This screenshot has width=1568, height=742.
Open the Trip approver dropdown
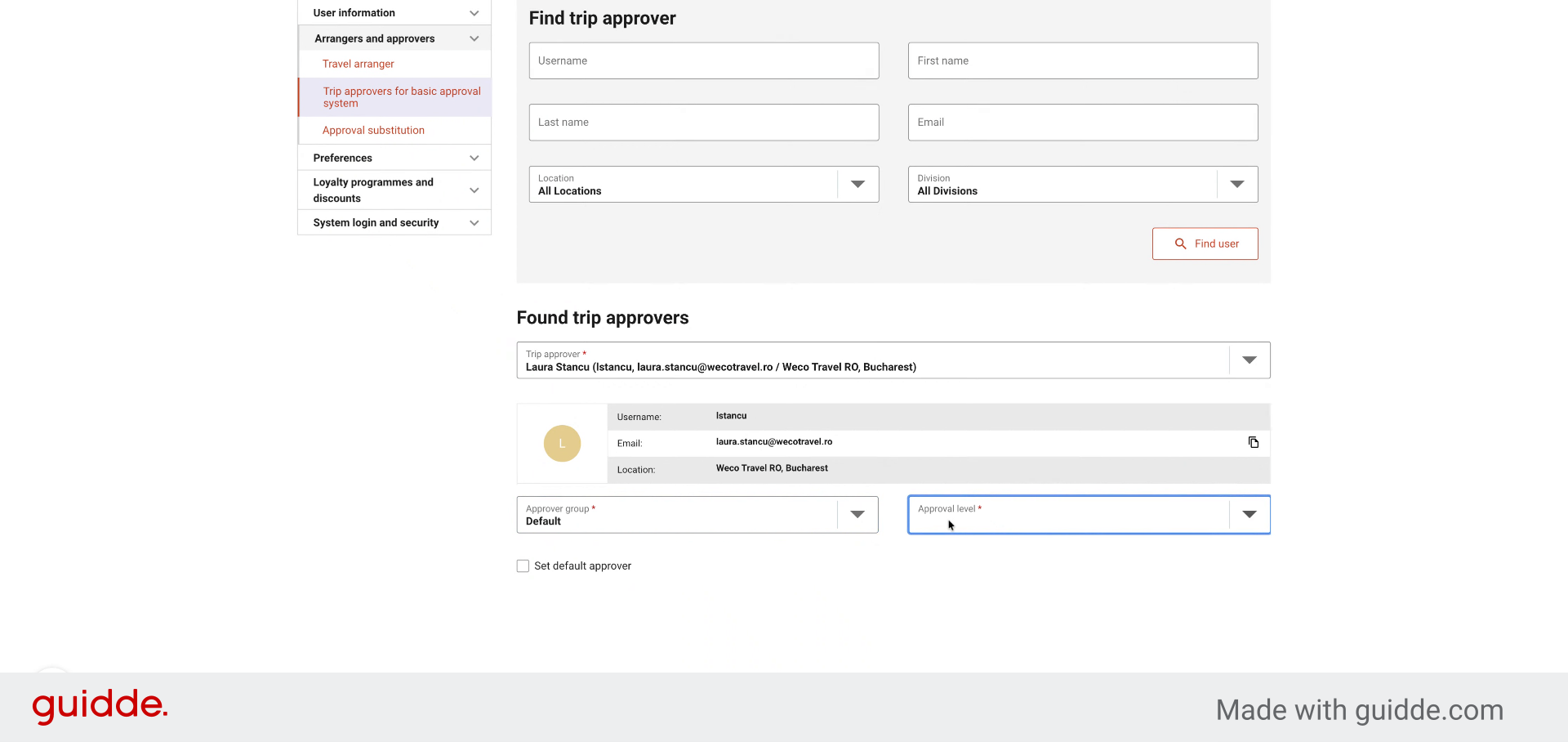click(893, 360)
